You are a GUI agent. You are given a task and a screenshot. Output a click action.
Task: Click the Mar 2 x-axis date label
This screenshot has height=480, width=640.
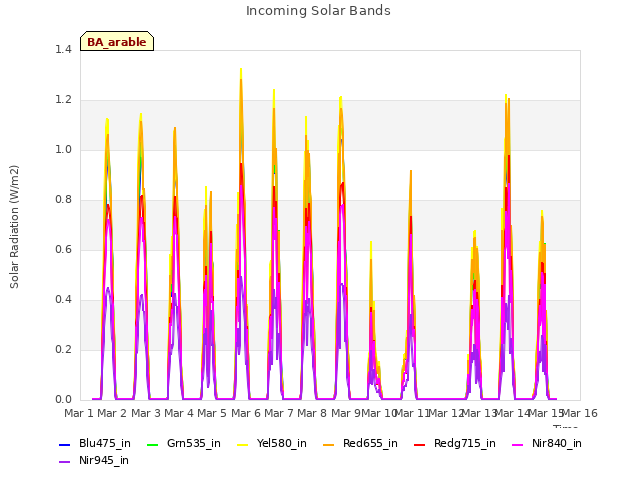(112, 413)
